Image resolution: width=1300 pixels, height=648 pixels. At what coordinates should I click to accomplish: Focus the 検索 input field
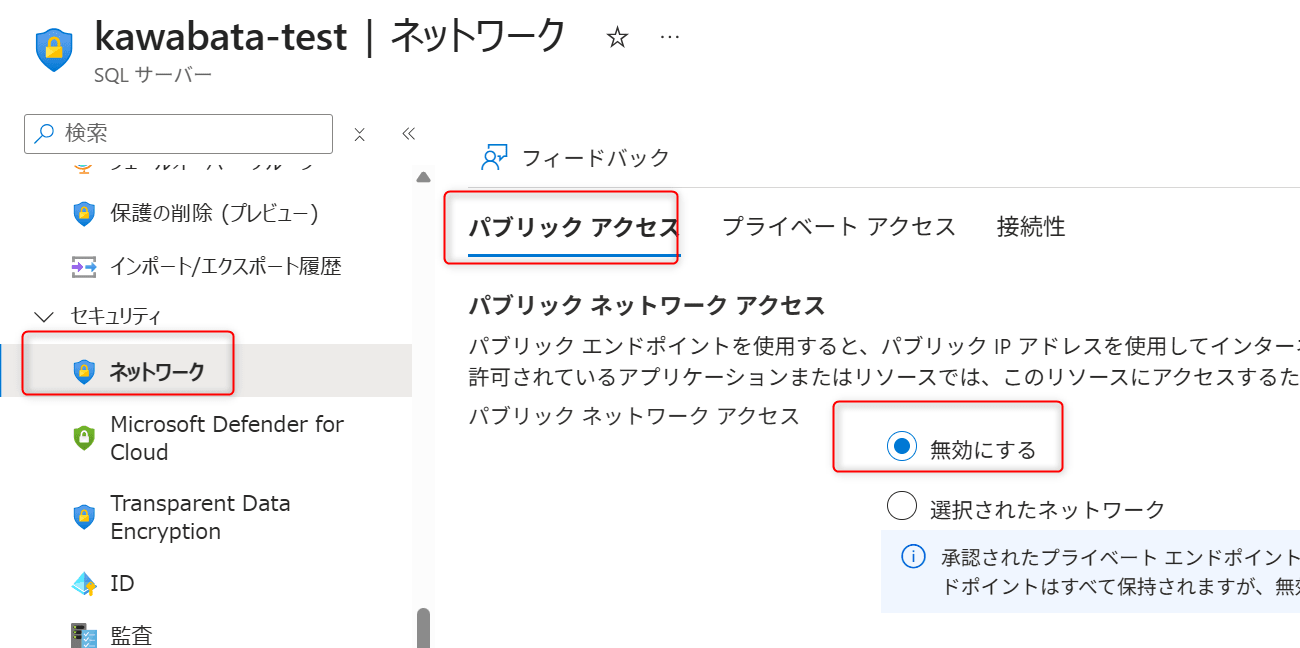pos(178,133)
